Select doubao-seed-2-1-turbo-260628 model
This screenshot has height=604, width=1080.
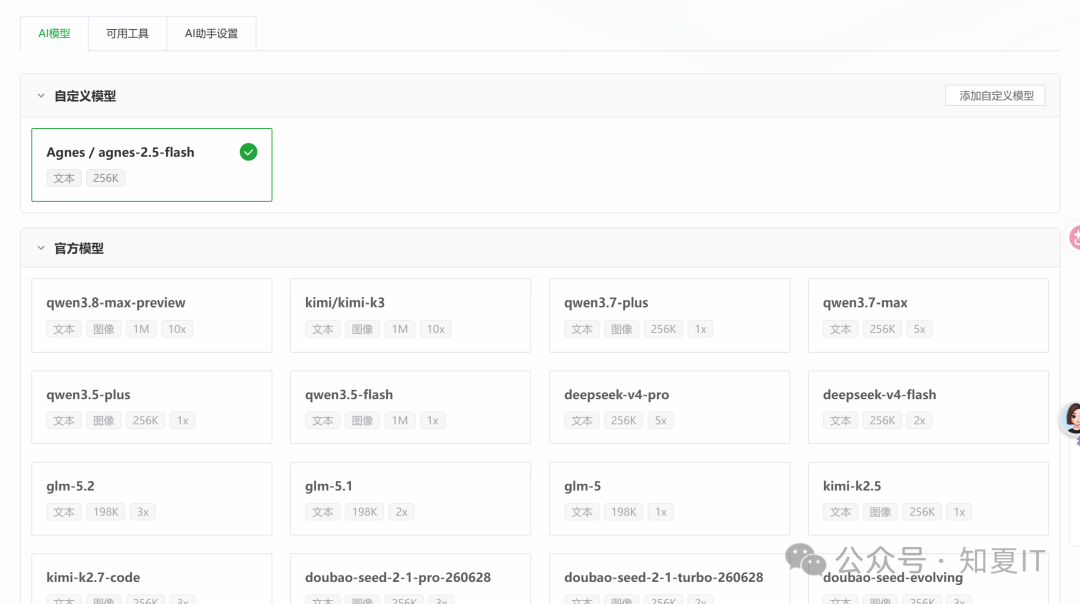(x=669, y=579)
